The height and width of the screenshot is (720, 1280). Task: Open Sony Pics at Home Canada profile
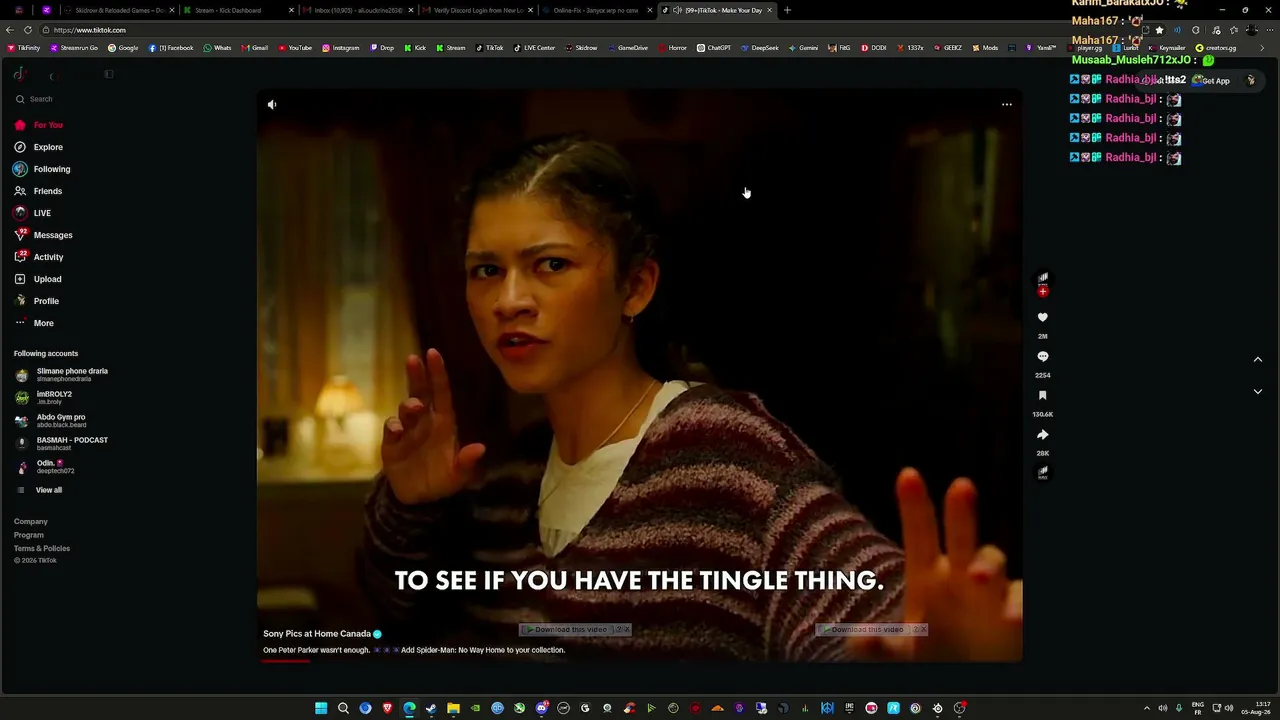pos(317,634)
